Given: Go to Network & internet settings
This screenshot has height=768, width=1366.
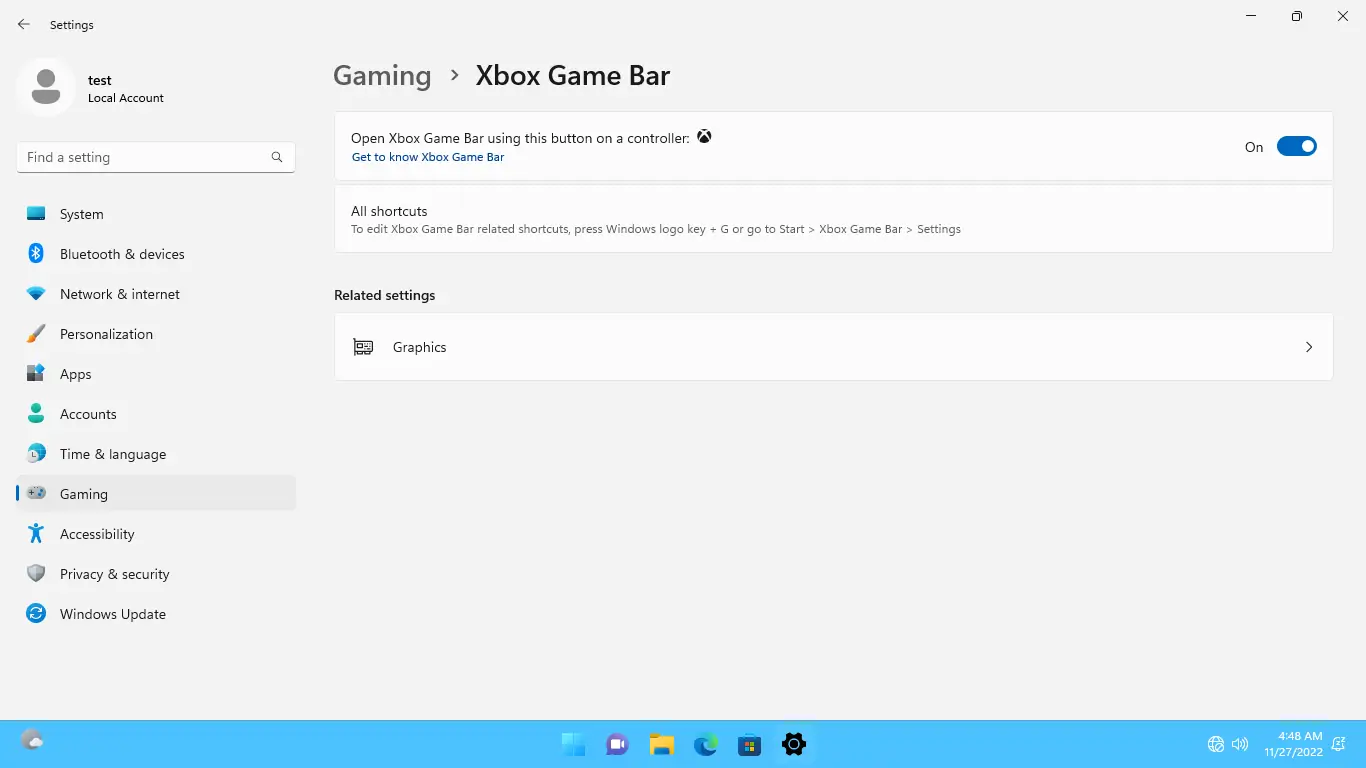Looking at the screenshot, I should pos(156,294).
